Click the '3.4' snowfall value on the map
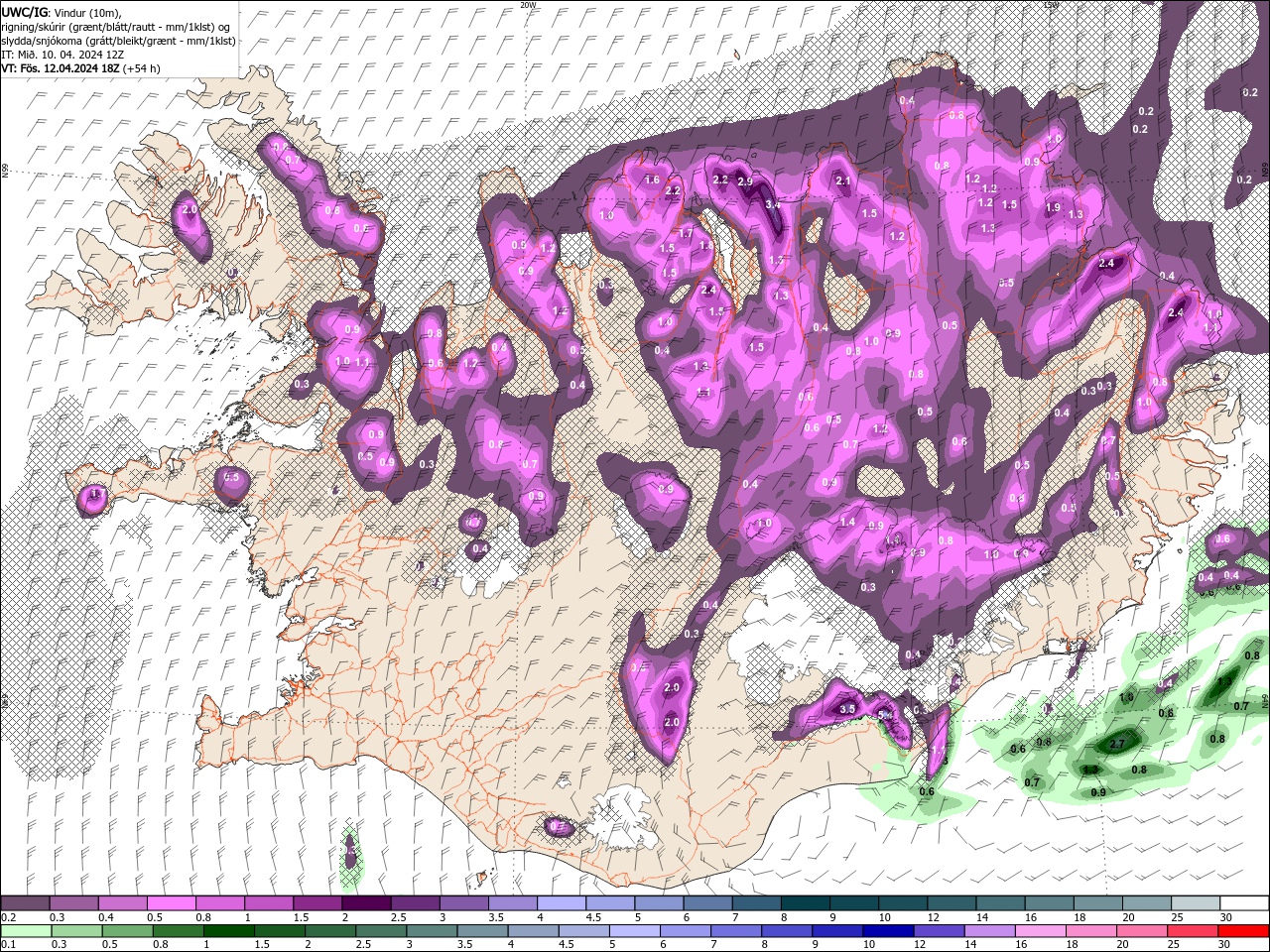 (x=774, y=204)
